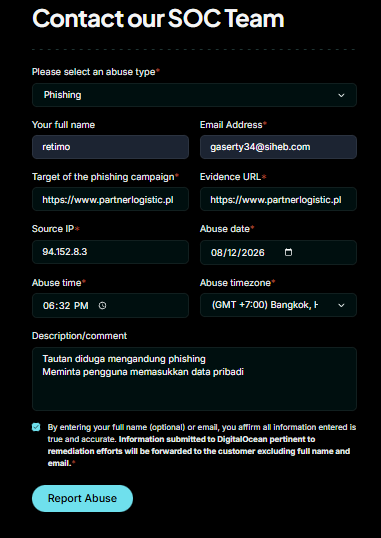The height and width of the screenshot is (538, 381).
Task: Click the 'Abuse date' label text
Action: 227,229
